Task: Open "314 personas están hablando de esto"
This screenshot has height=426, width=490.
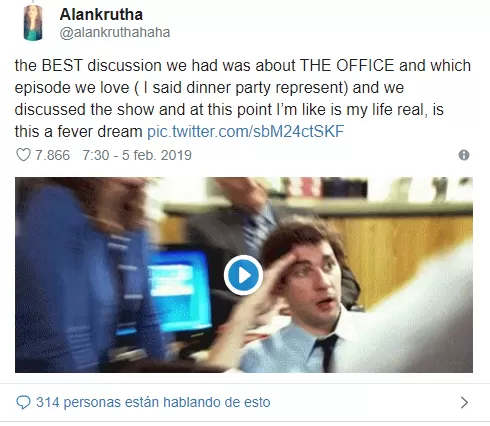Action: 153,402
